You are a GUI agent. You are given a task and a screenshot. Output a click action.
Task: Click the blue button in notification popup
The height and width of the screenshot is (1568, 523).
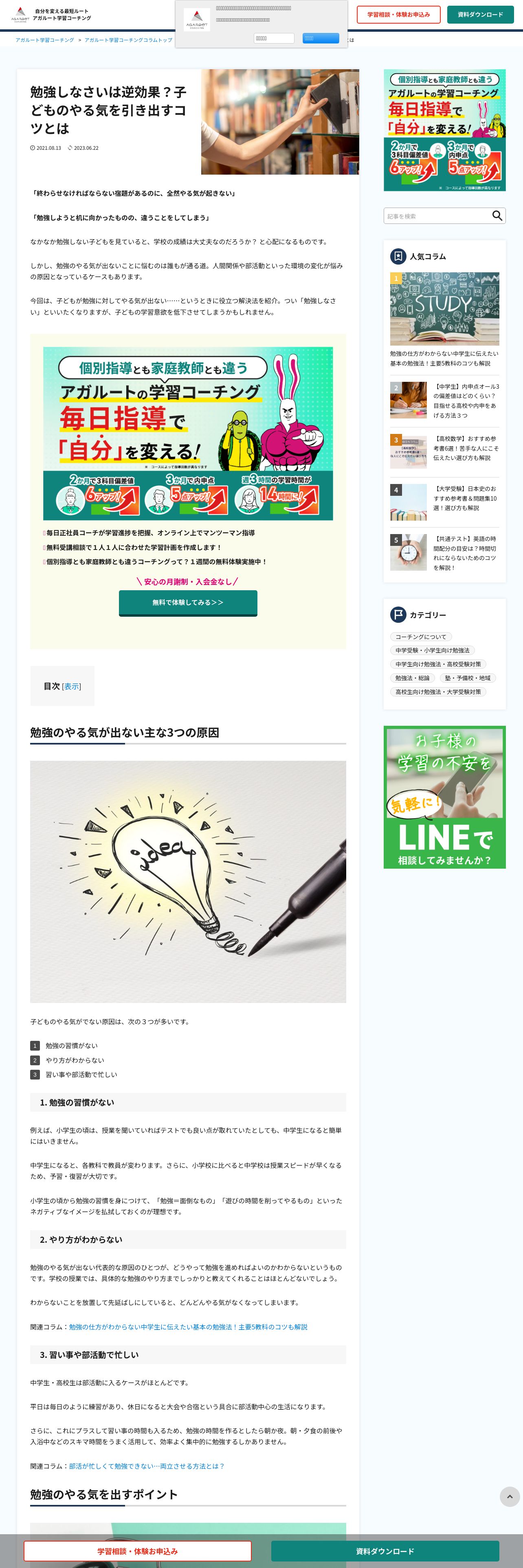[320, 38]
